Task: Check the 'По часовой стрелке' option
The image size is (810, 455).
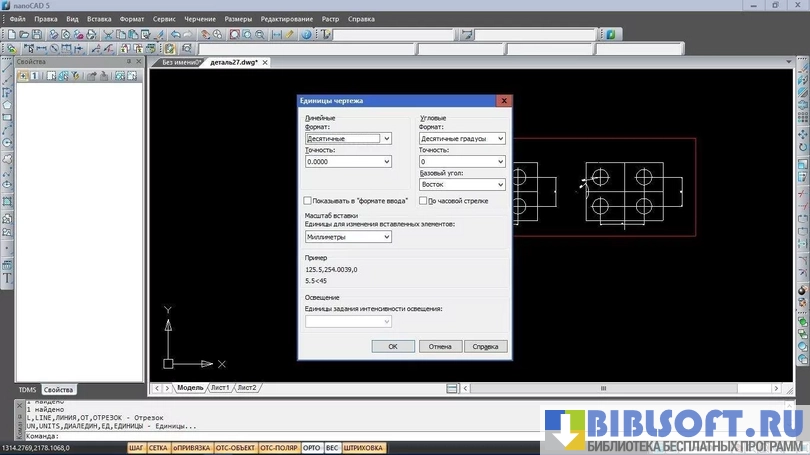Action: coord(423,201)
